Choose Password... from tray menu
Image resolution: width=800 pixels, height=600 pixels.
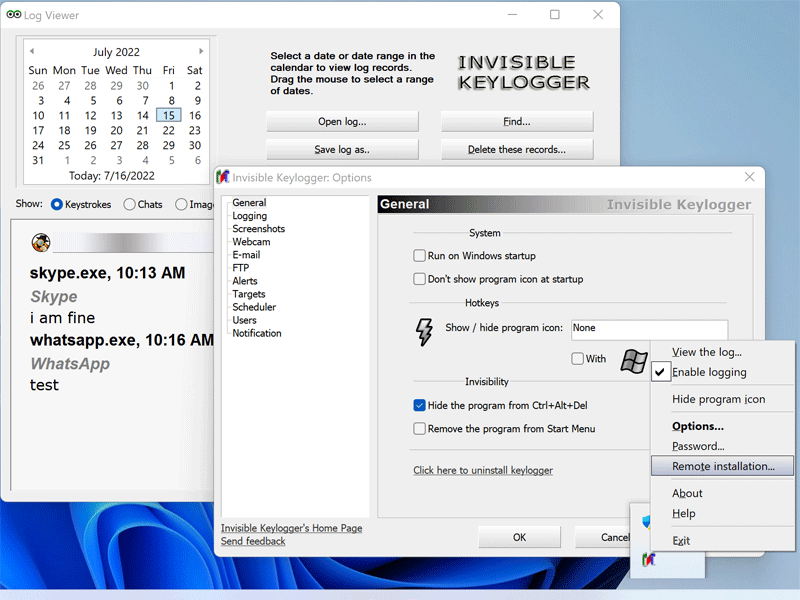click(722, 446)
